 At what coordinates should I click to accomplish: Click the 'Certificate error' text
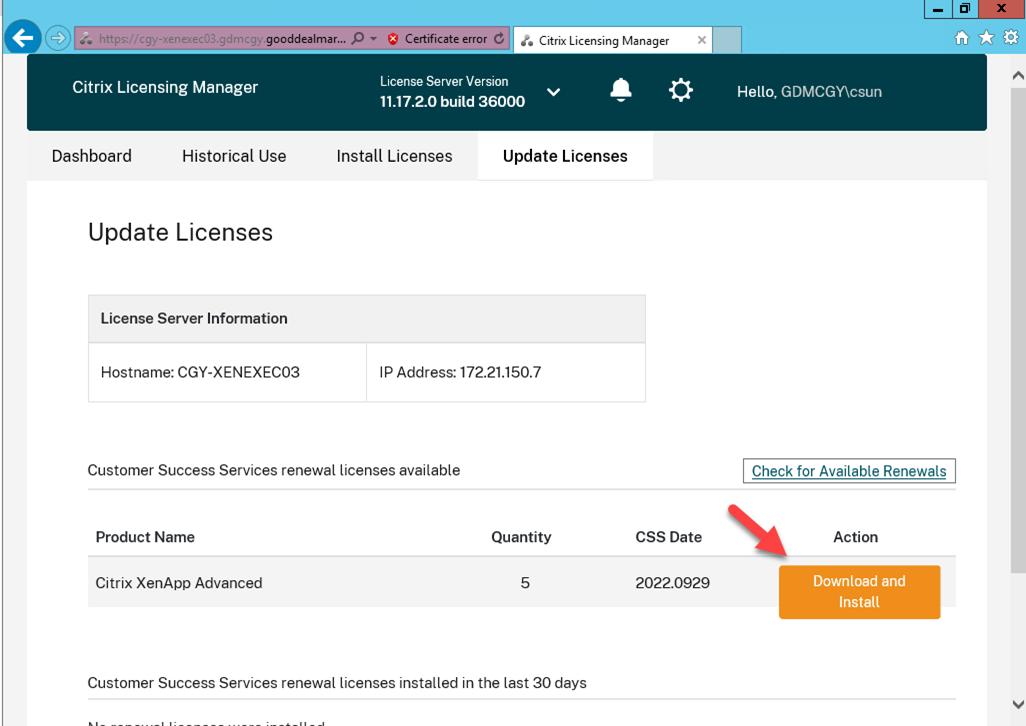(x=446, y=39)
